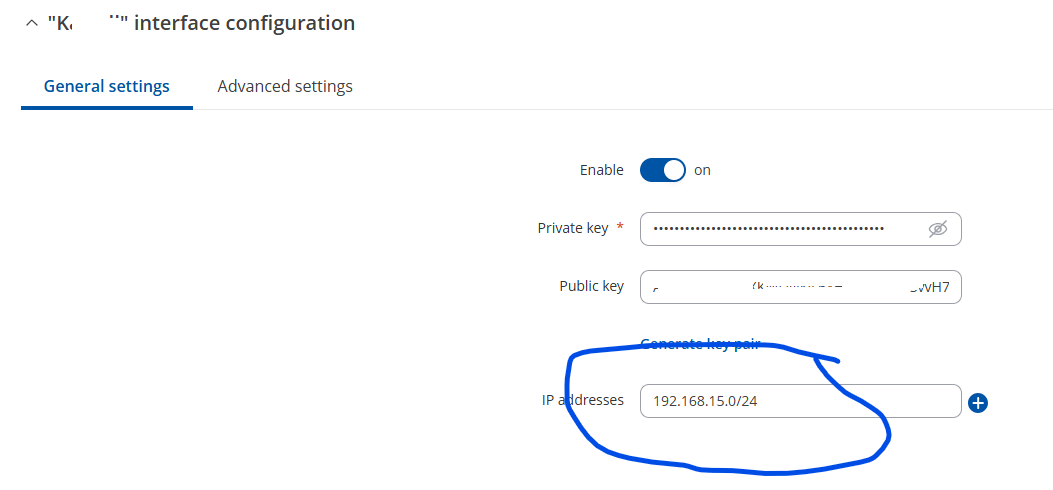Toggle the Enable switch off
This screenshot has height=490, width=1053.
[x=662, y=170]
